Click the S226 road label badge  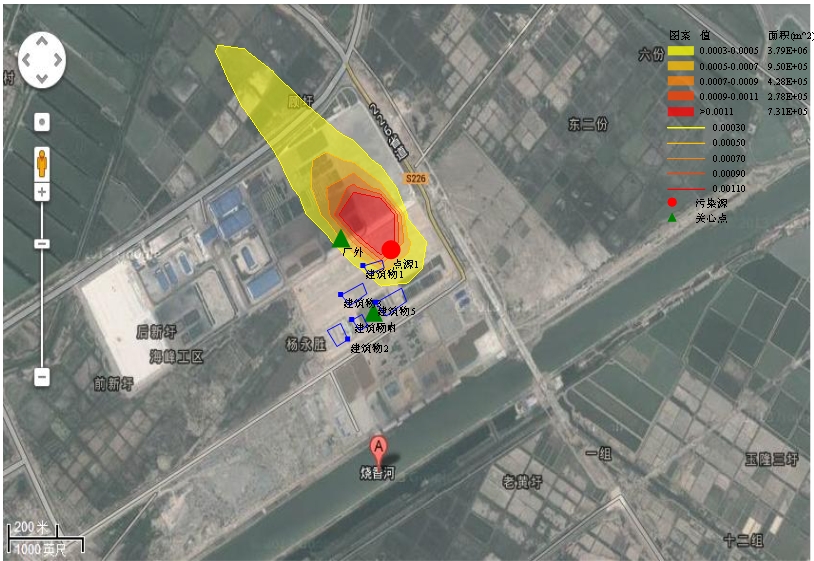pos(415,179)
